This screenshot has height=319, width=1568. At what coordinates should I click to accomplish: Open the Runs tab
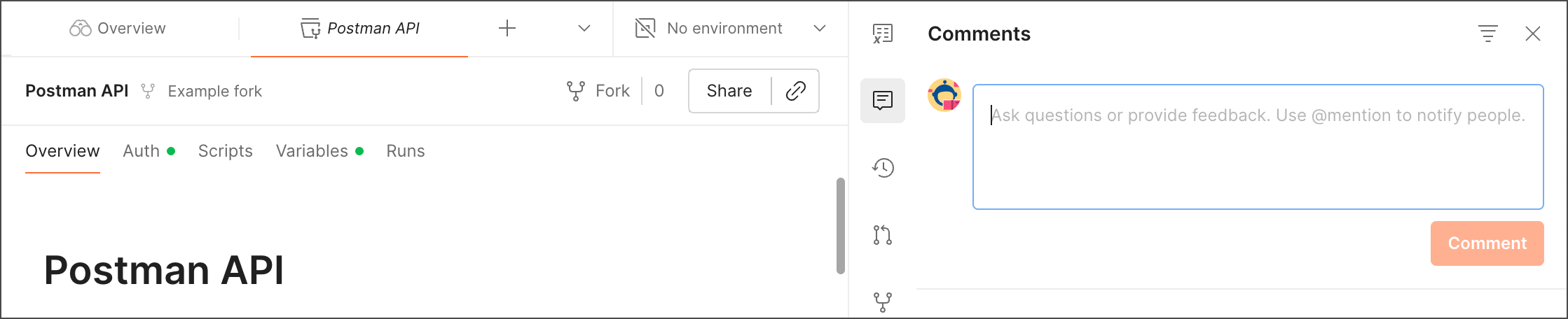(406, 151)
